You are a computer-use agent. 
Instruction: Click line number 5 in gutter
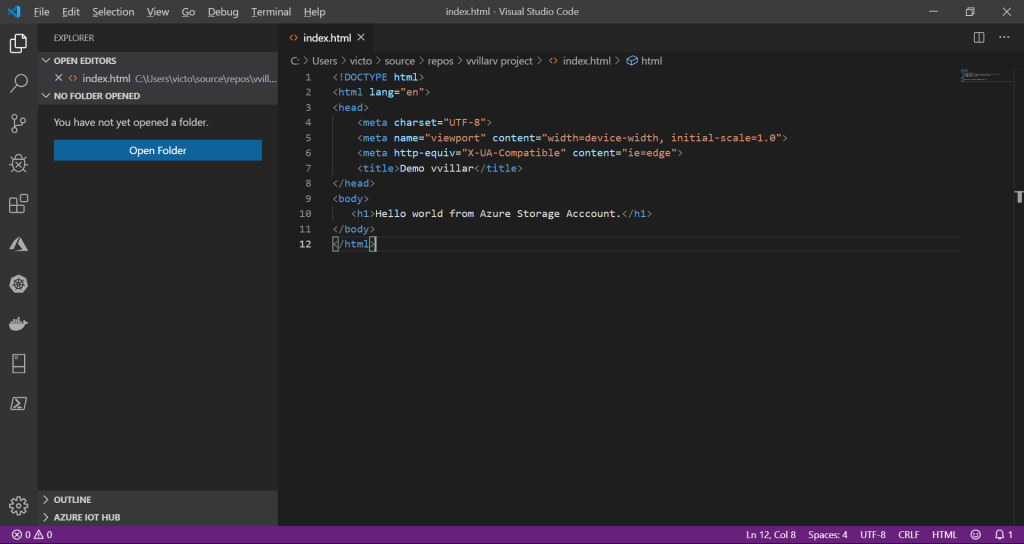(308, 138)
